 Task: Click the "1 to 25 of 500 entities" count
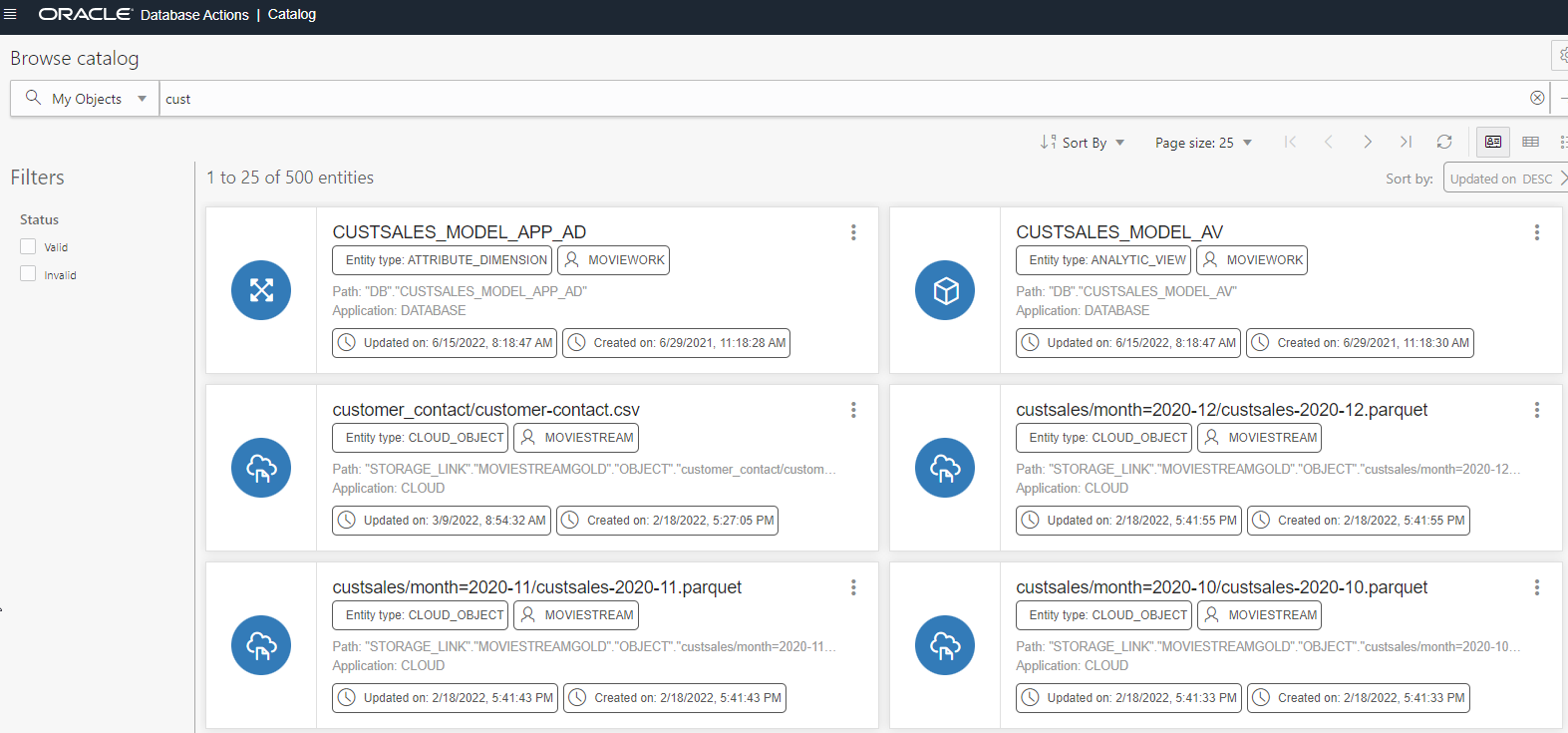coord(290,178)
